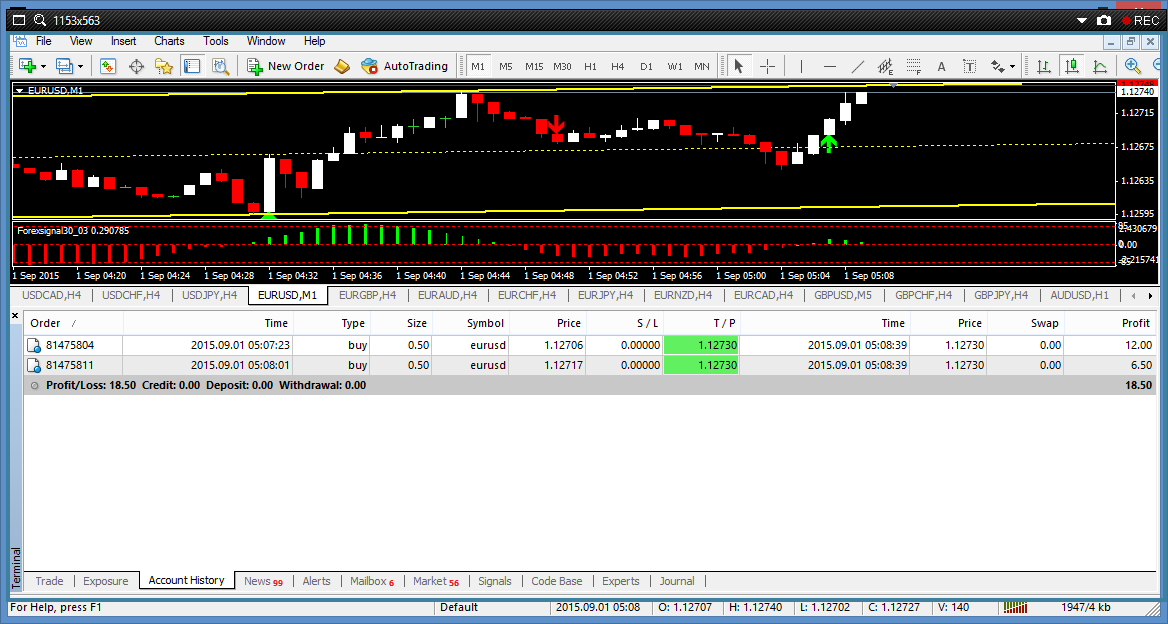Close the Terminal panel with X

pos(15,316)
